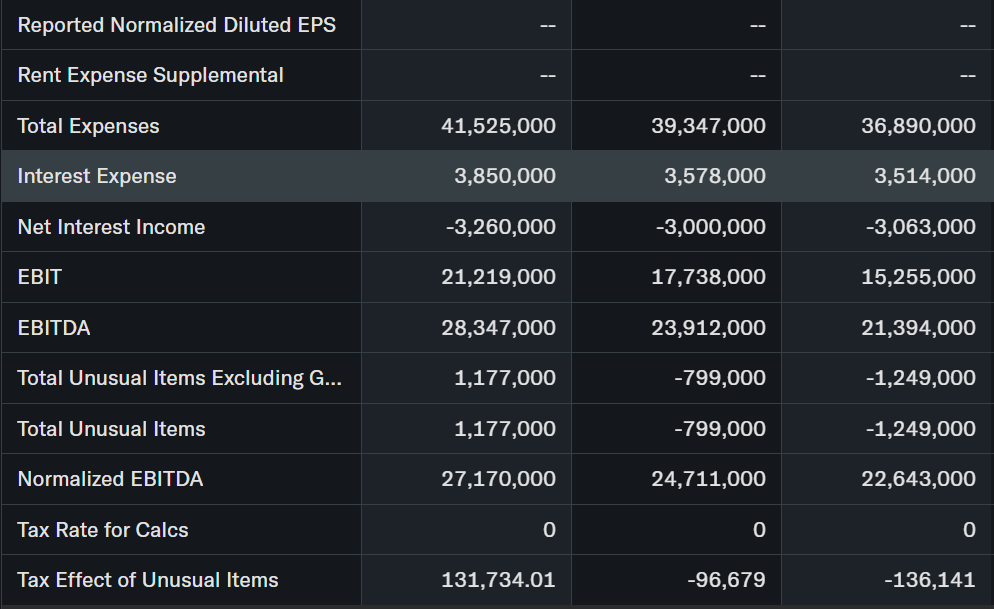Click the Net Interest Income label
This screenshot has height=609, width=994.
(x=111, y=227)
